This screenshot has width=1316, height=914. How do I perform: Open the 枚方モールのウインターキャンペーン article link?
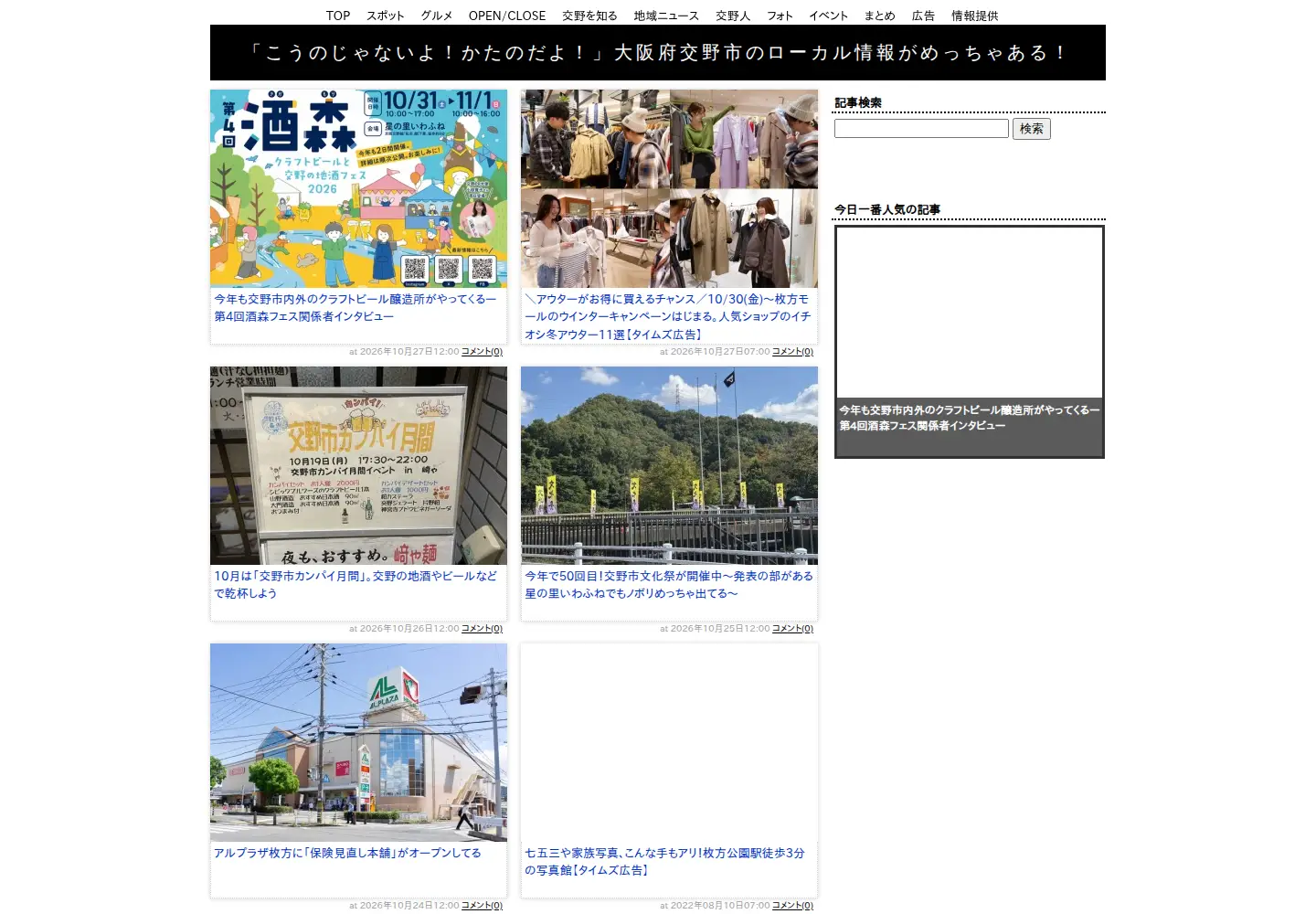click(x=668, y=316)
